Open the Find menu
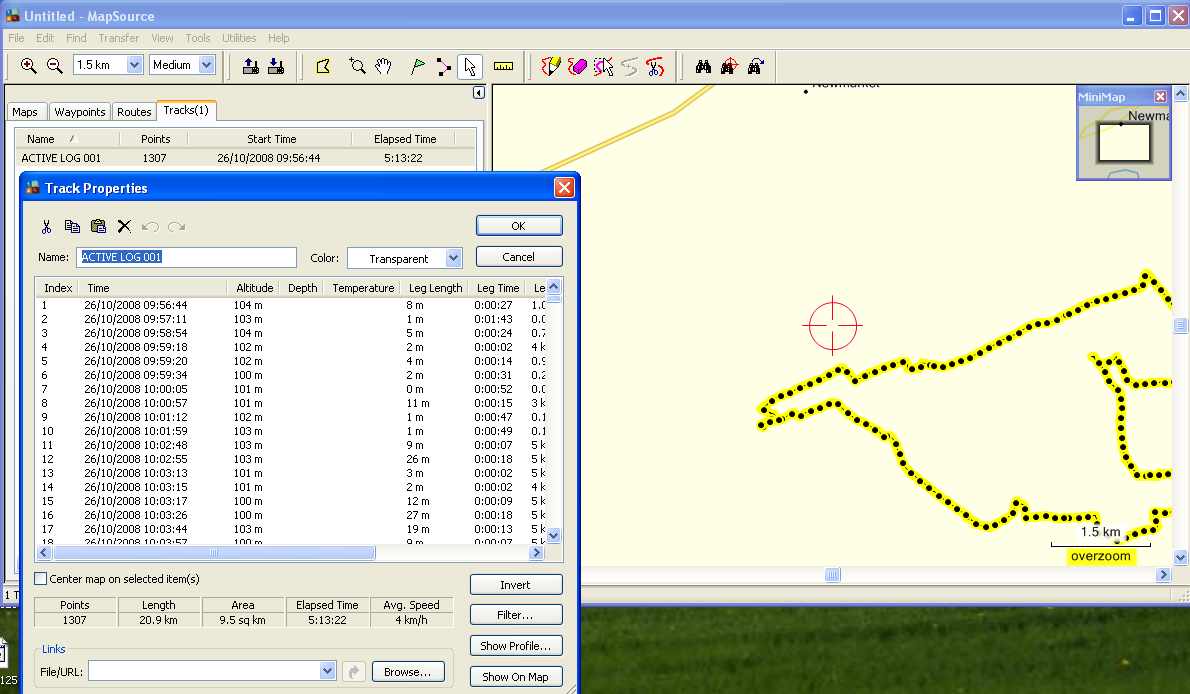The image size is (1190, 694). click(x=76, y=38)
